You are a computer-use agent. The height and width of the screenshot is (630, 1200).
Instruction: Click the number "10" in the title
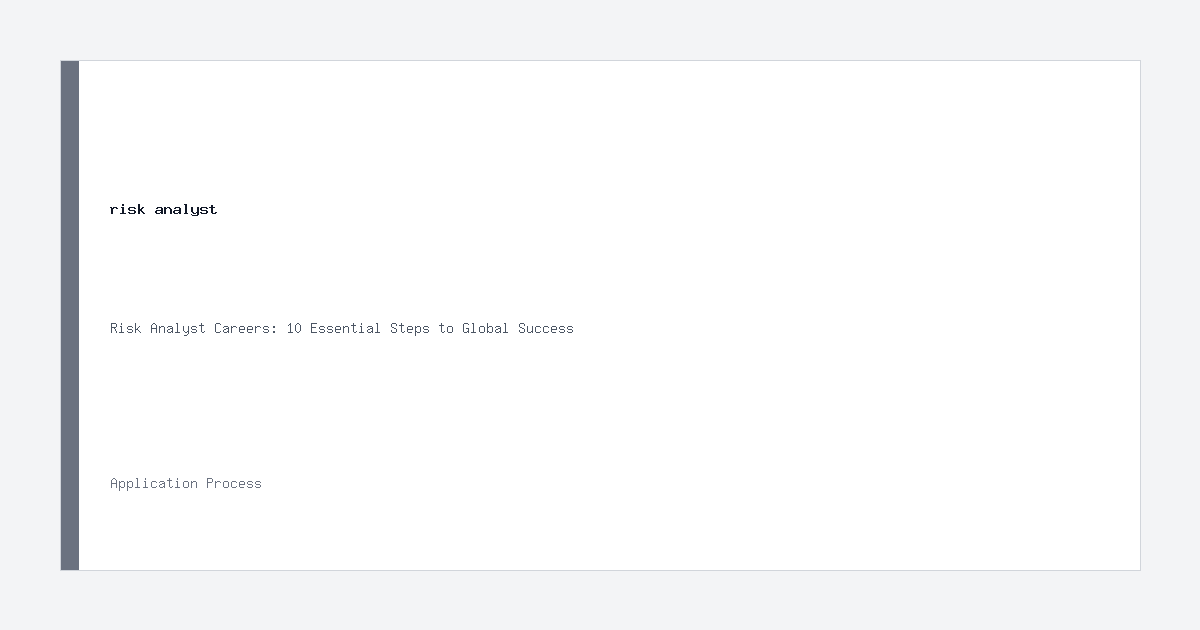(294, 328)
